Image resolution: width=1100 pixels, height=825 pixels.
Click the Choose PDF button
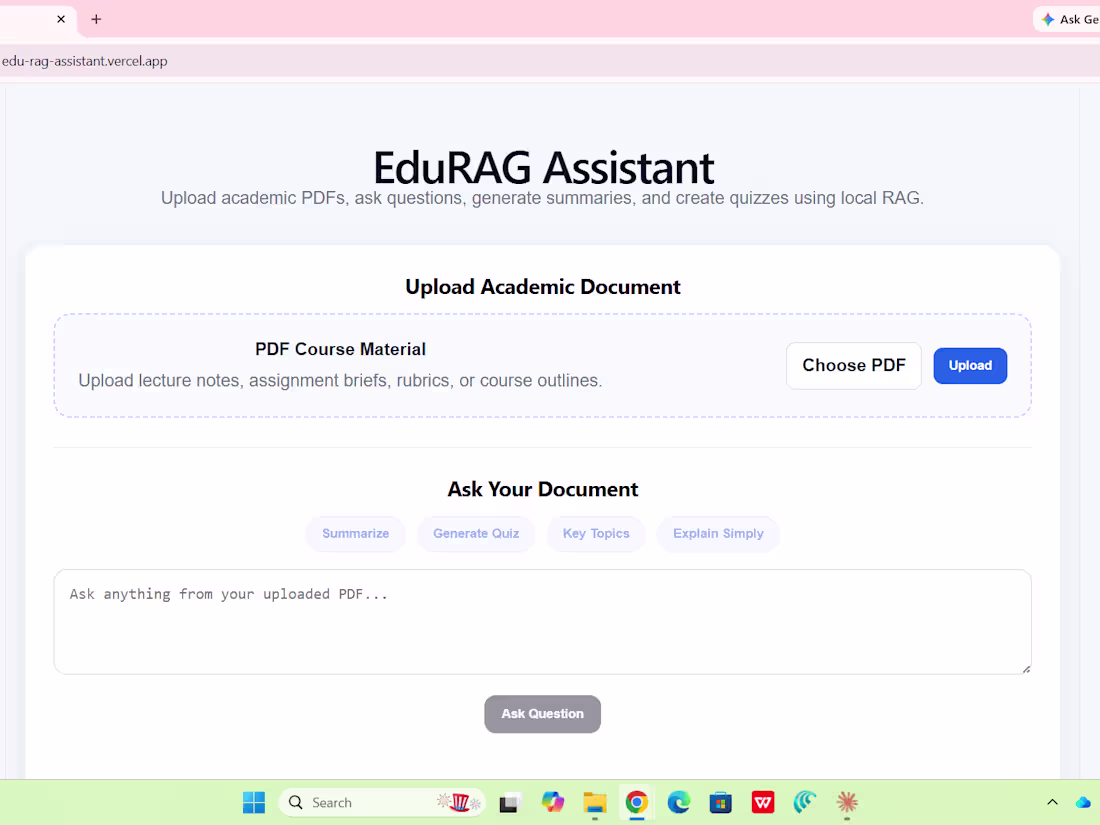tap(854, 365)
